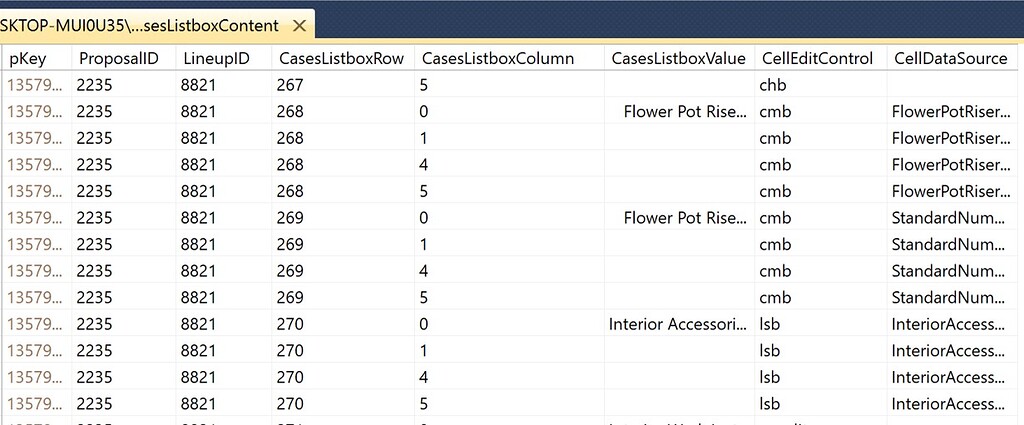The width and height of the screenshot is (1024, 425).
Task: Select "Flower Pot Rise..." value in row 269
Action: (684, 218)
